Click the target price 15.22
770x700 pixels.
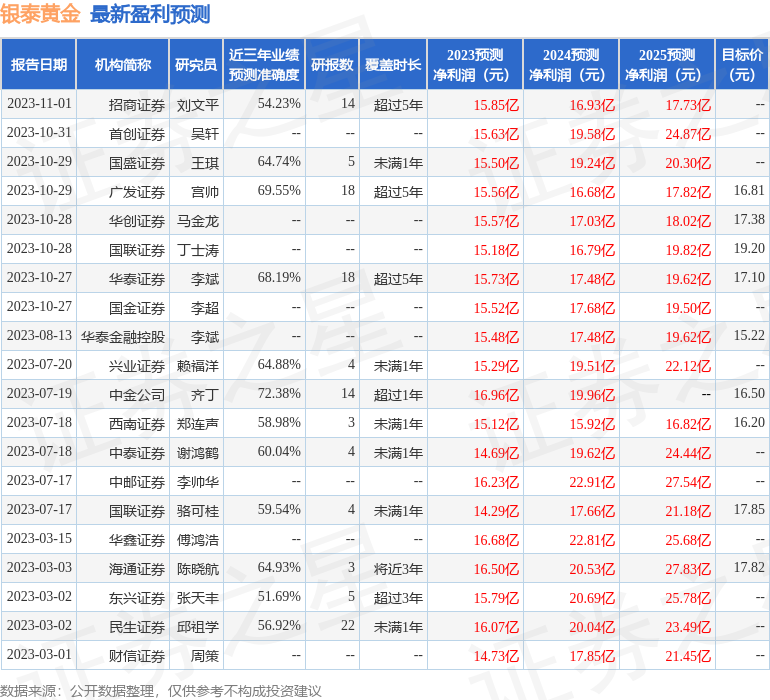749,336
